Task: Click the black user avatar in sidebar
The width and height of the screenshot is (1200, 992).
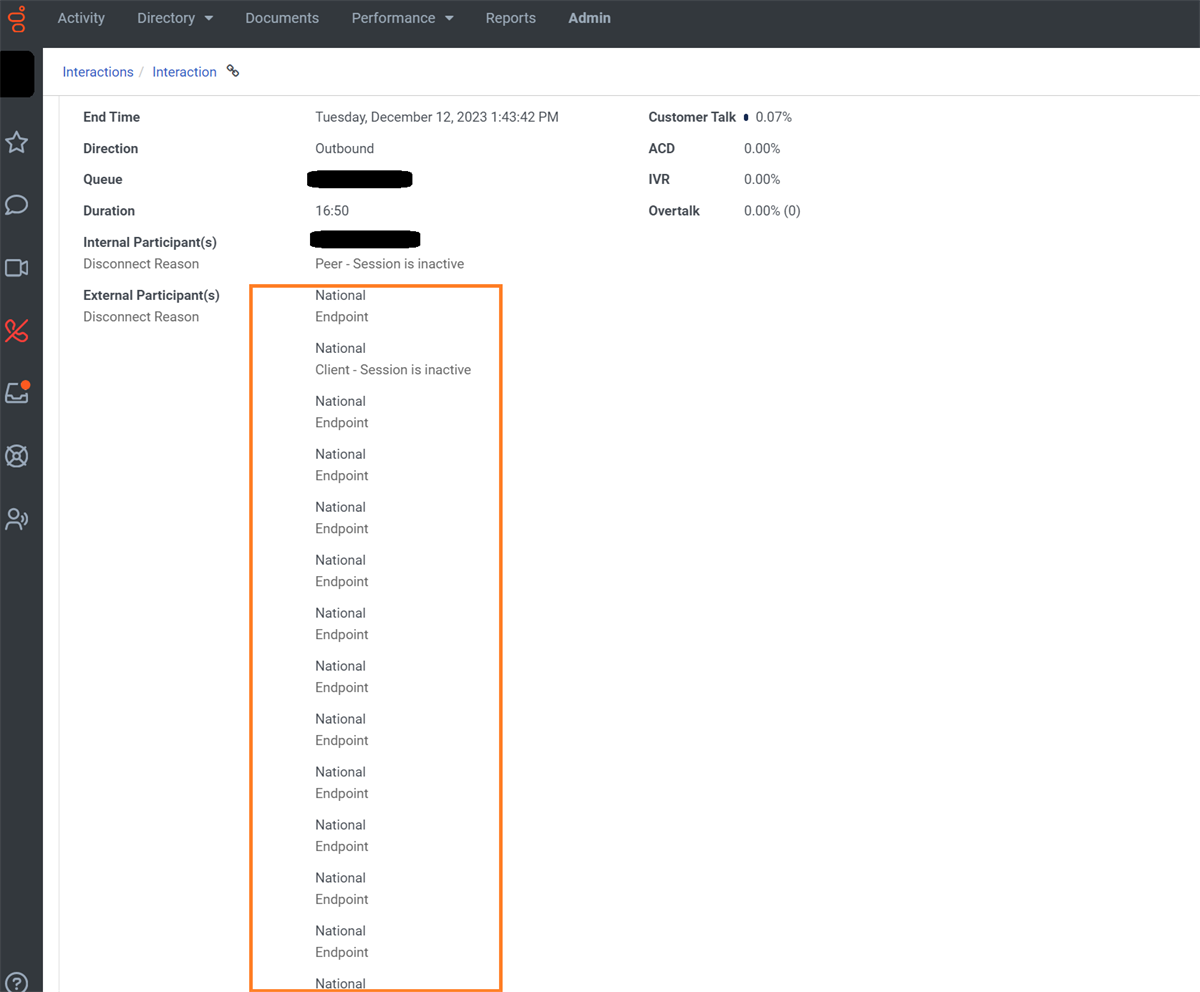Action: (17, 74)
